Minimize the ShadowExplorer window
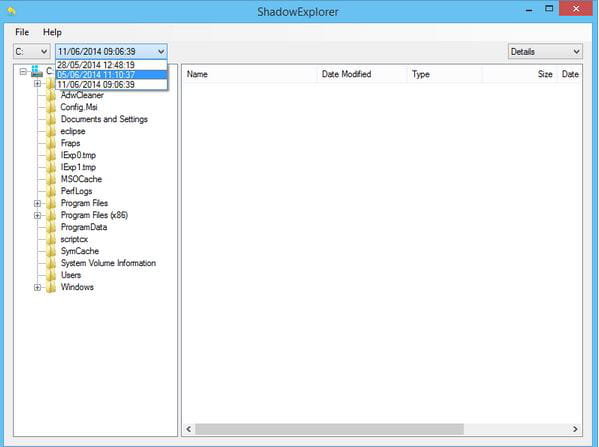The height and width of the screenshot is (447, 599). (529, 10)
